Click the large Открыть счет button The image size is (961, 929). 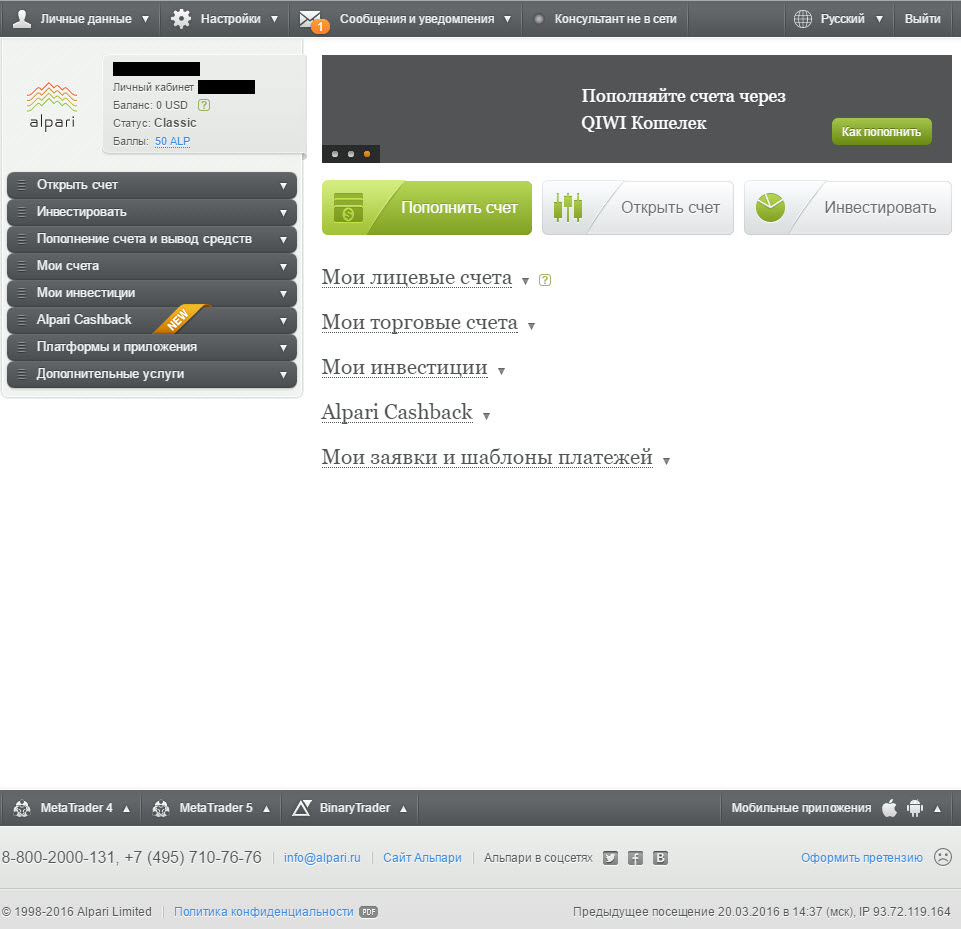coord(637,208)
